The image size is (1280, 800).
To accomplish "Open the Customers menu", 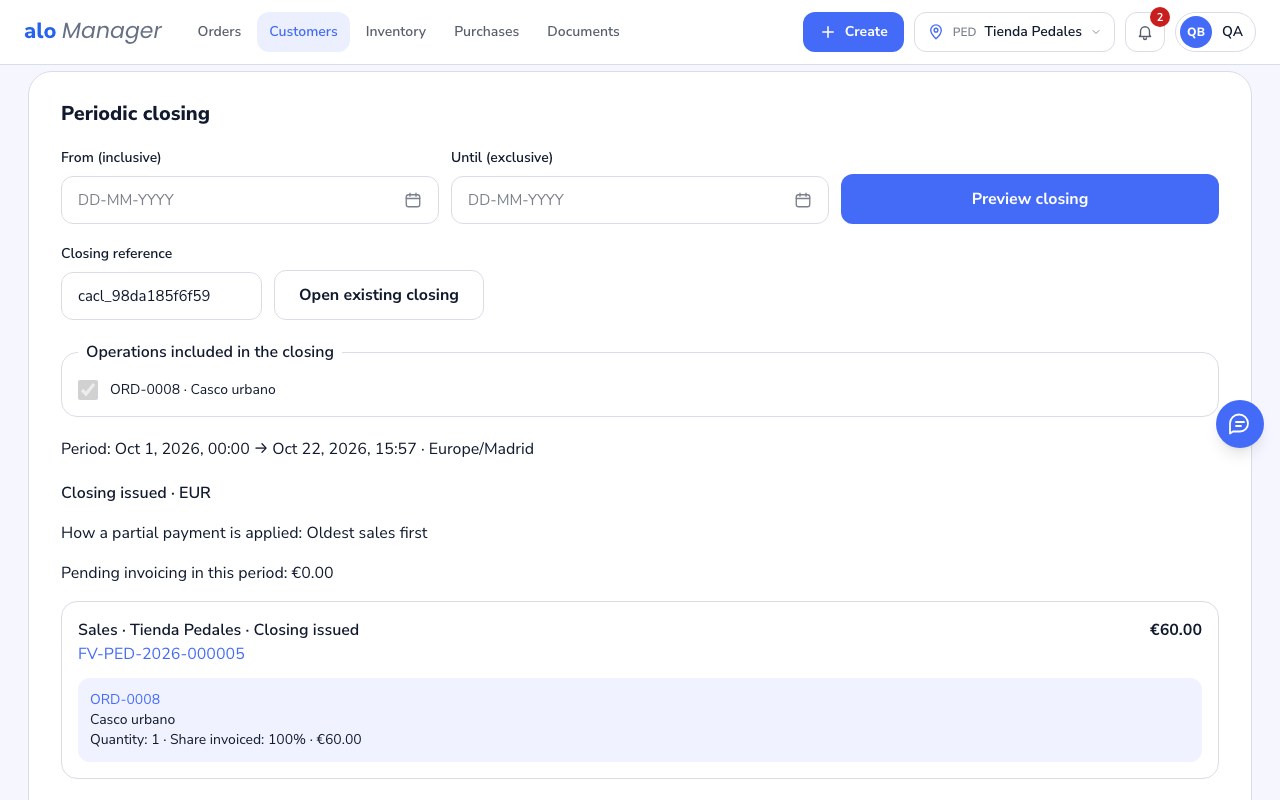I will coord(303,32).
